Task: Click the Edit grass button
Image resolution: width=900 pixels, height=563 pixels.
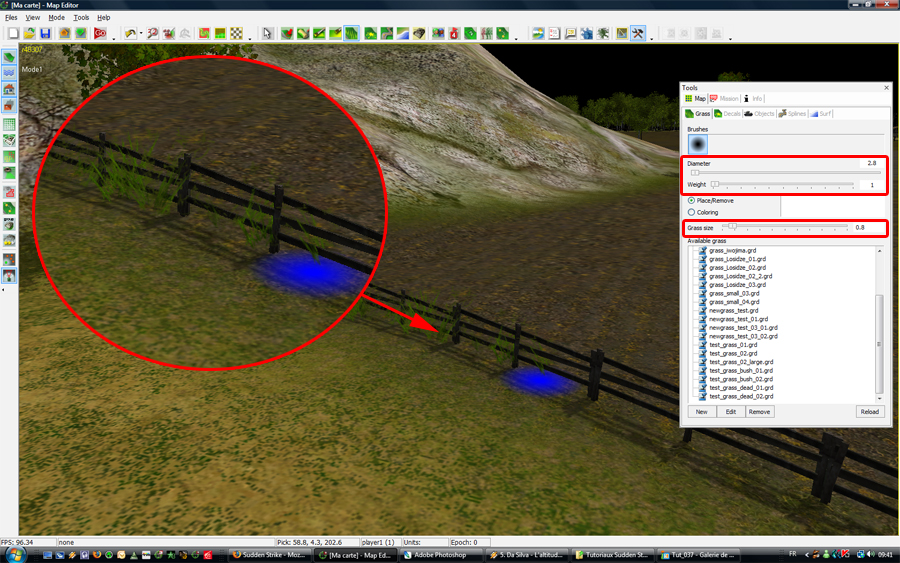Action: click(x=731, y=411)
